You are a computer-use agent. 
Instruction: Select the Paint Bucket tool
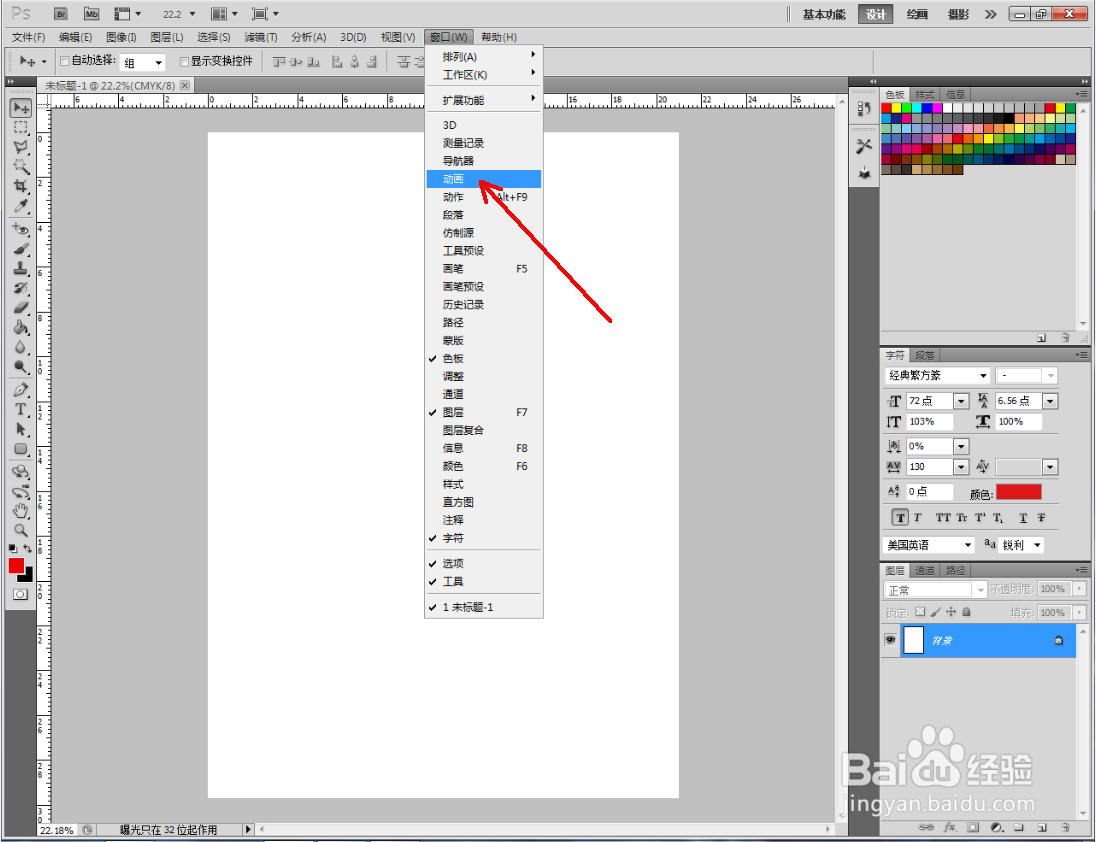coord(21,326)
